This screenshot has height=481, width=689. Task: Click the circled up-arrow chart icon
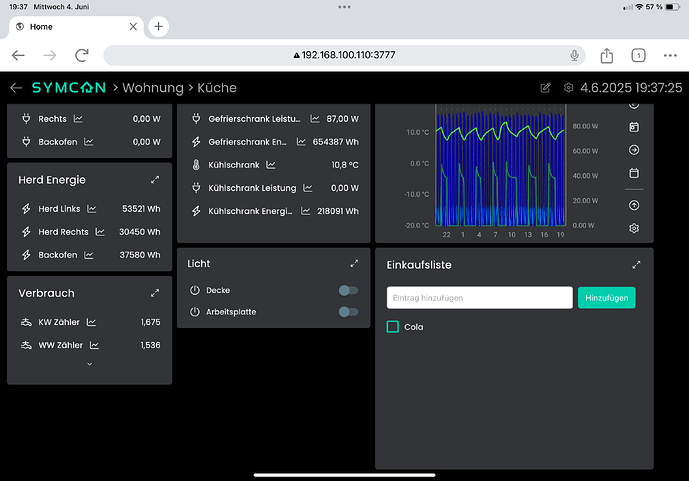[634, 205]
